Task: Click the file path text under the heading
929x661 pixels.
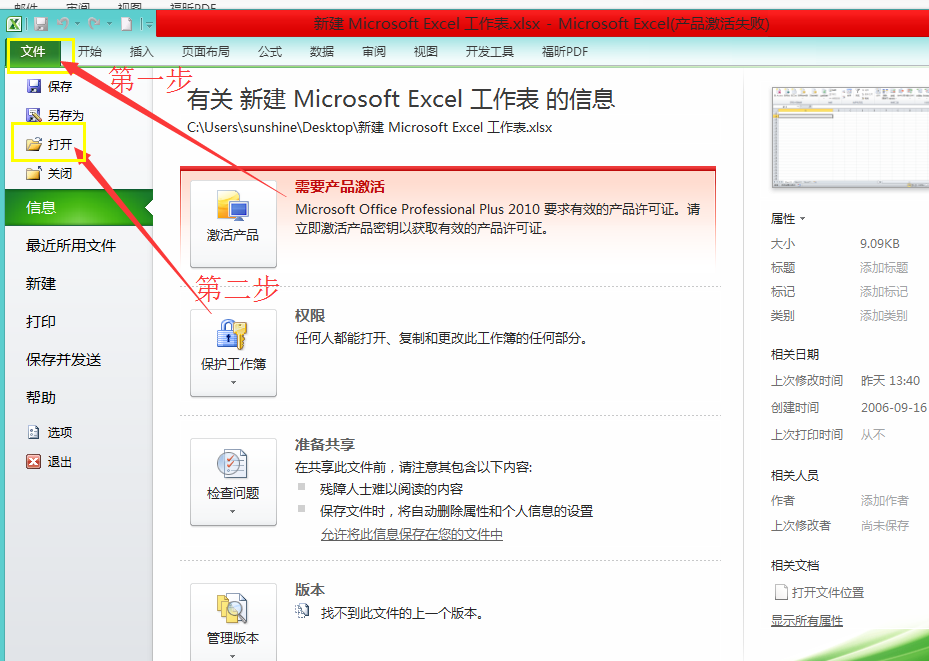Action: tap(370, 127)
